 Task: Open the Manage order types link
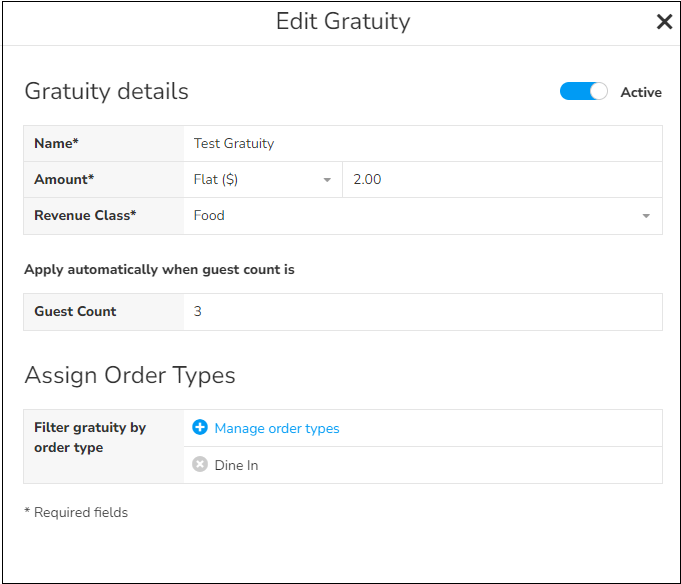tap(277, 429)
